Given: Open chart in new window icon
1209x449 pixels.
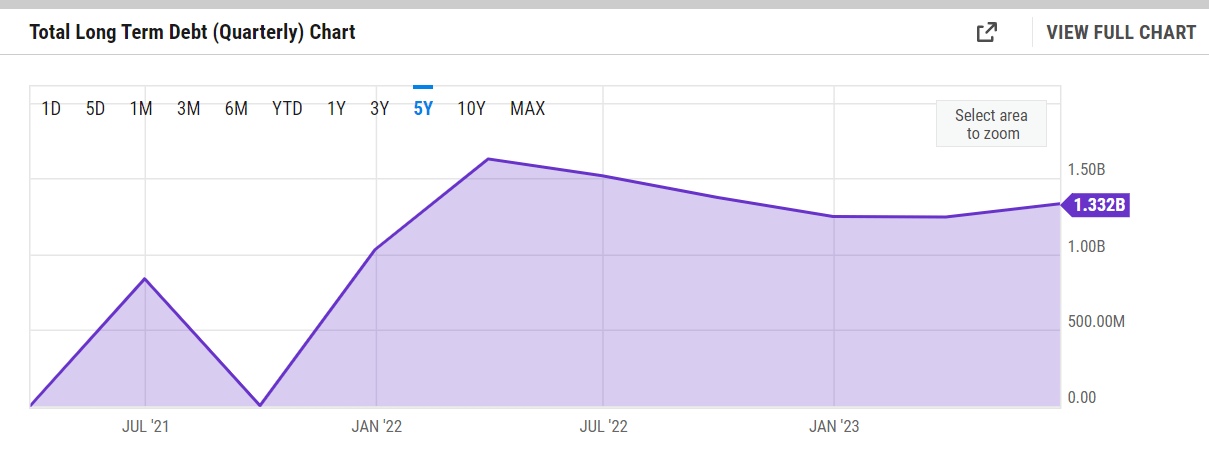Looking at the screenshot, I should [986, 32].
